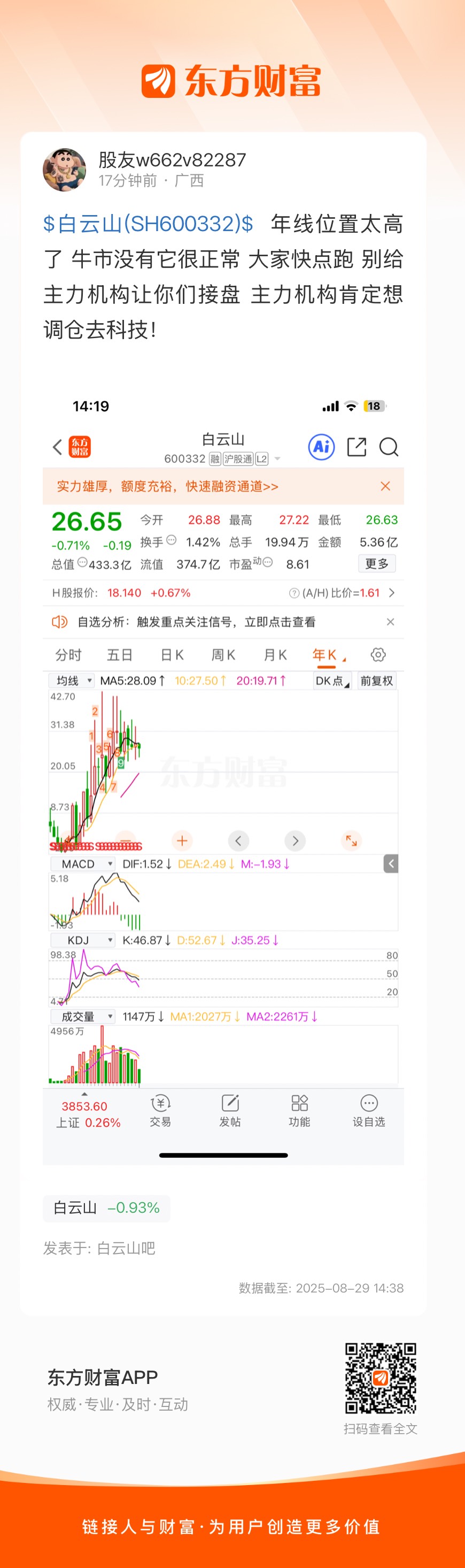Toggle the DK点 indicator
465x1568 pixels.
(x=332, y=680)
